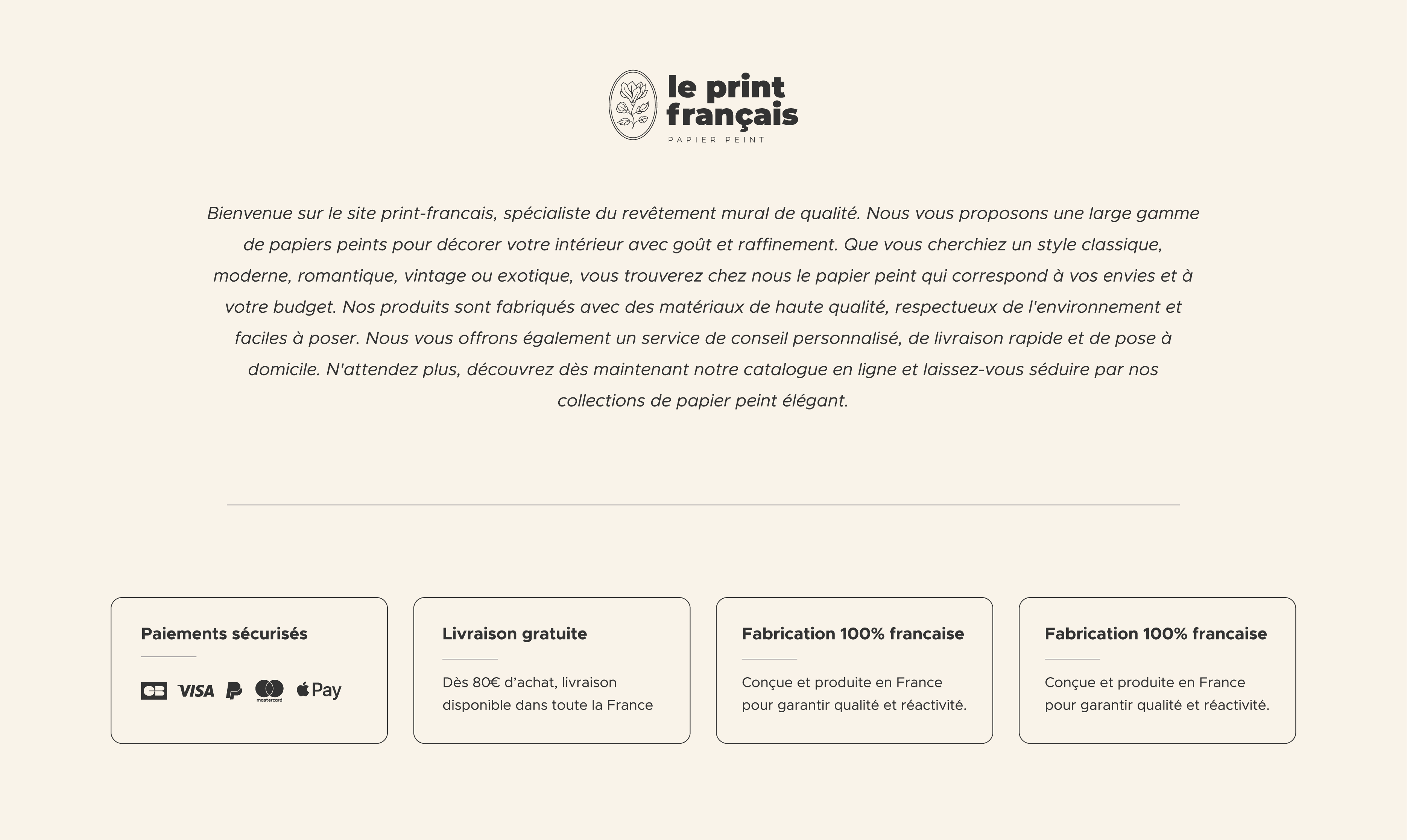Choose the Mastercard payment icon
1407x840 pixels.
click(x=269, y=690)
